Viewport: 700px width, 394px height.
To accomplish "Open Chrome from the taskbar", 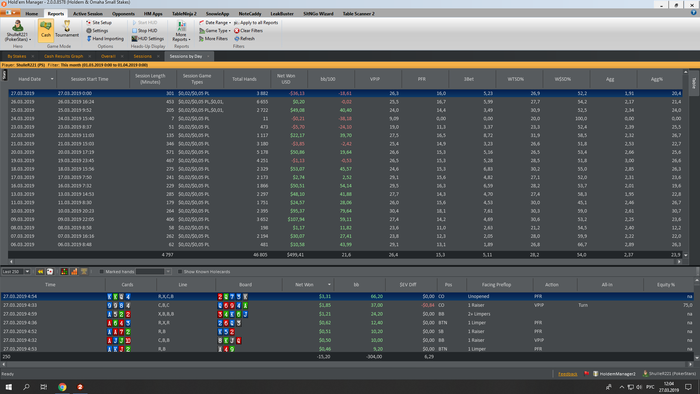I will click(x=62, y=387).
